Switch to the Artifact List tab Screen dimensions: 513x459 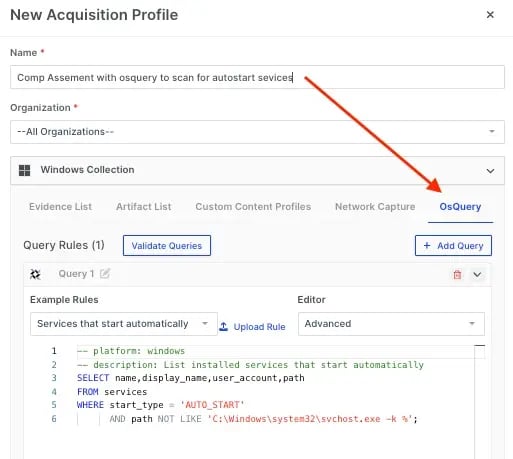click(144, 207)
